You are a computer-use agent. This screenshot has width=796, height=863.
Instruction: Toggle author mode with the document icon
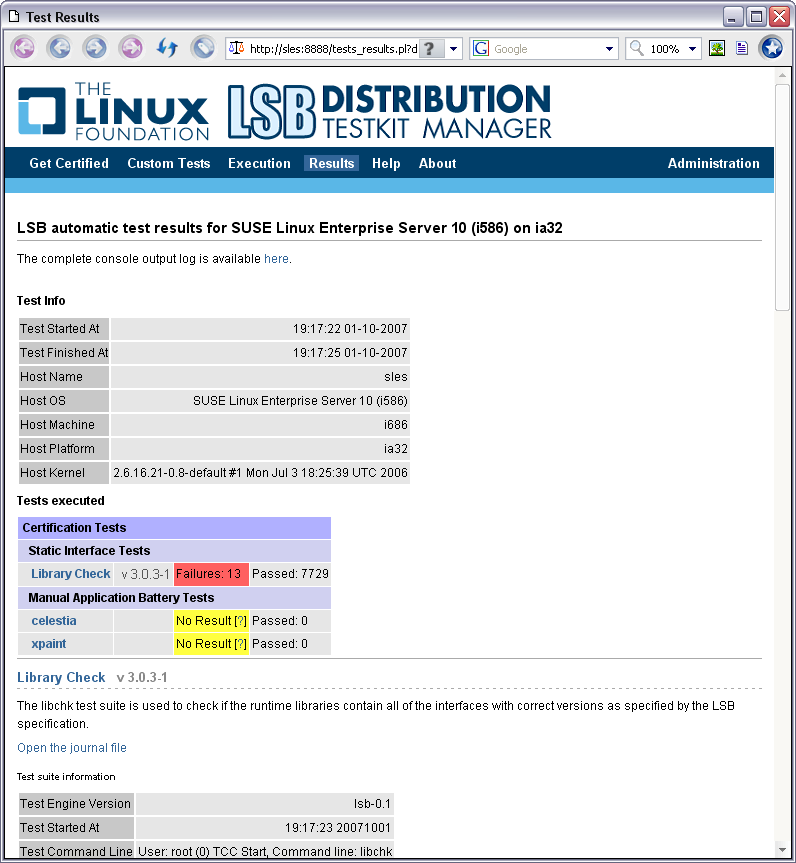(742, 48)
